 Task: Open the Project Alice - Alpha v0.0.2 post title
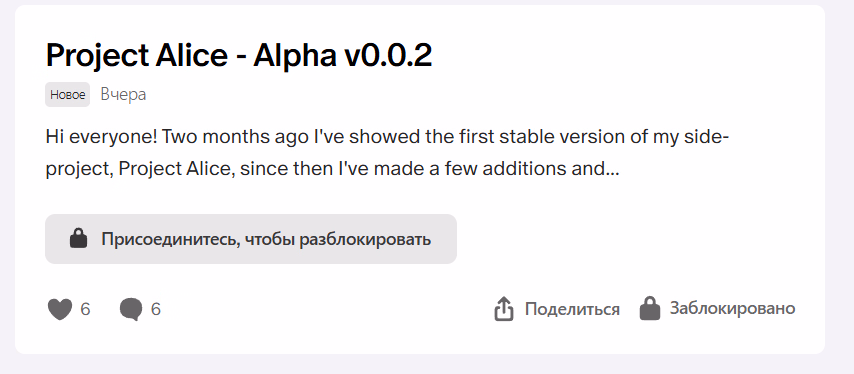coord(239,56)
